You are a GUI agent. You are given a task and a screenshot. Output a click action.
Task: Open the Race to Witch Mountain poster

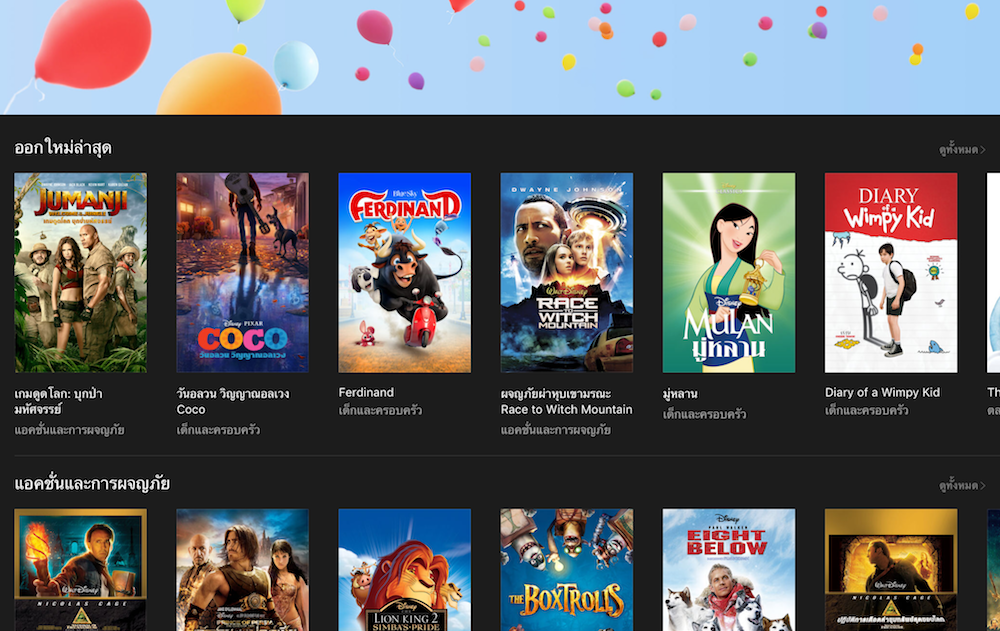[x=566, y=272]
